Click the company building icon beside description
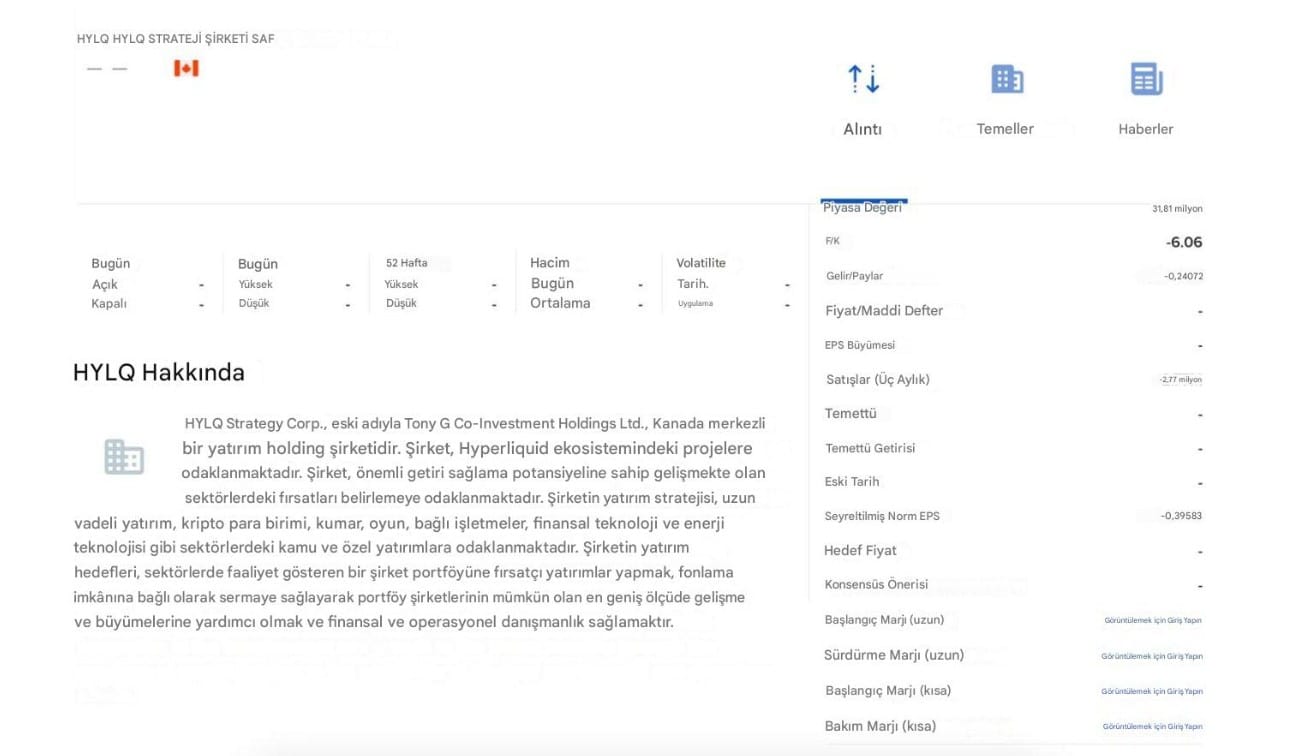The width and height of the screenshot is (1294, 756). coord(124,456)
